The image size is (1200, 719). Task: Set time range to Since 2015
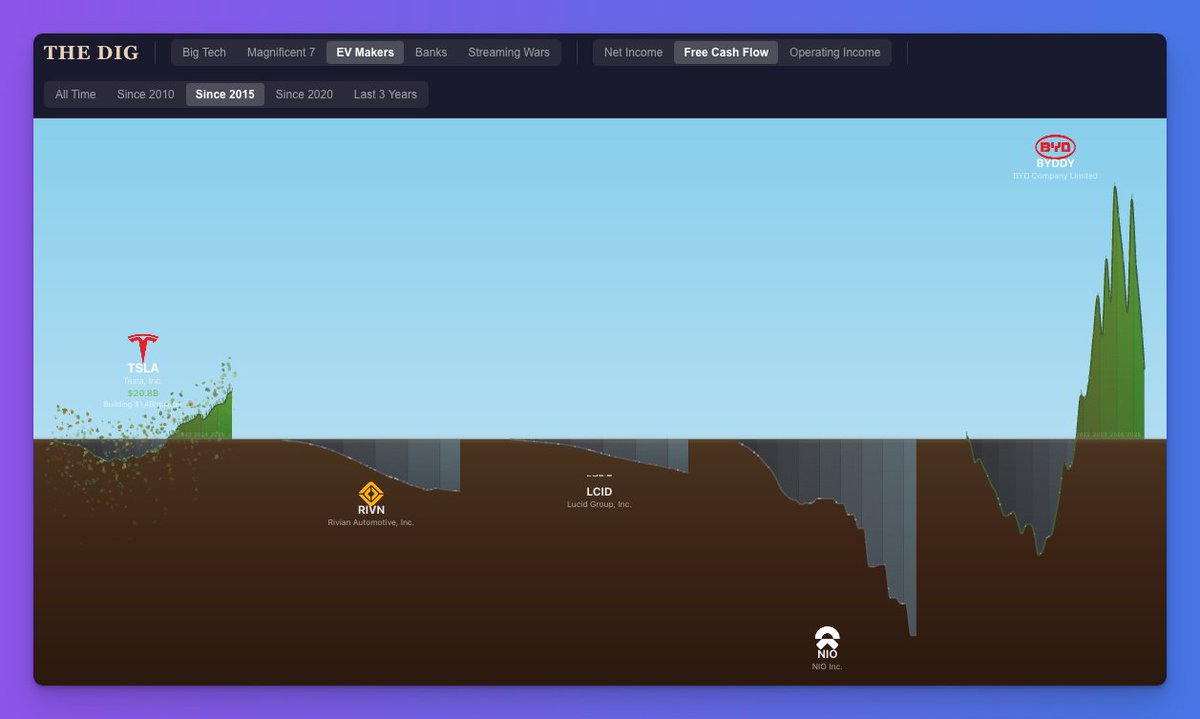pos(225,94)
